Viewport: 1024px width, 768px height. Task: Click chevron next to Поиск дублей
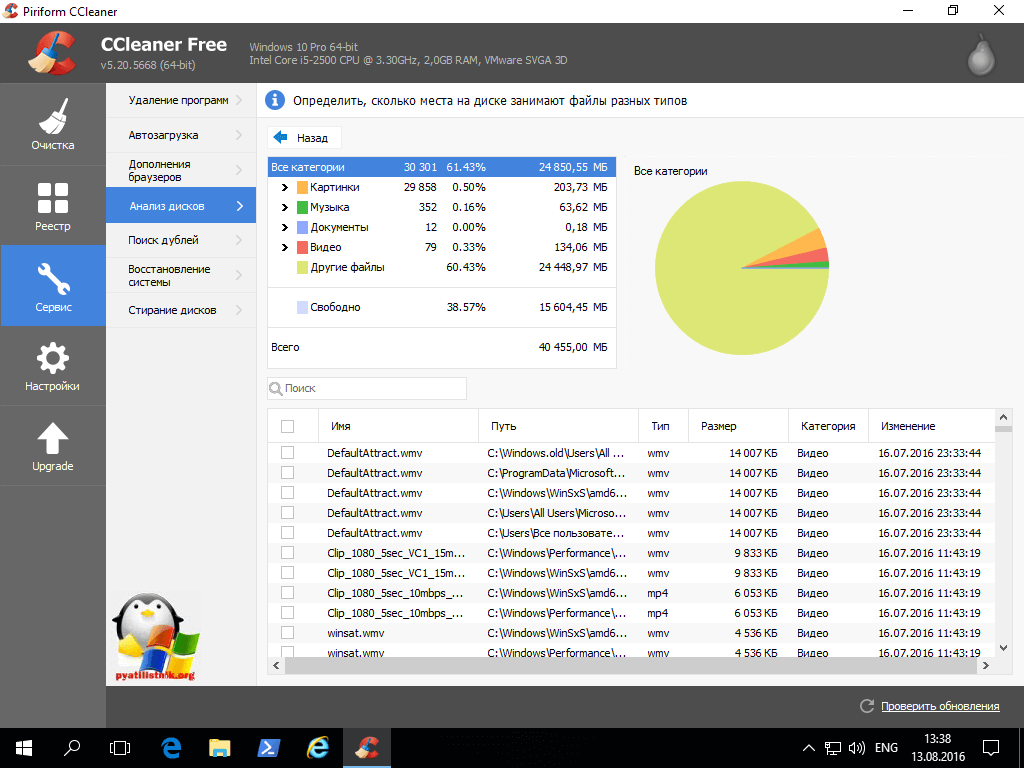click(239, 240)
